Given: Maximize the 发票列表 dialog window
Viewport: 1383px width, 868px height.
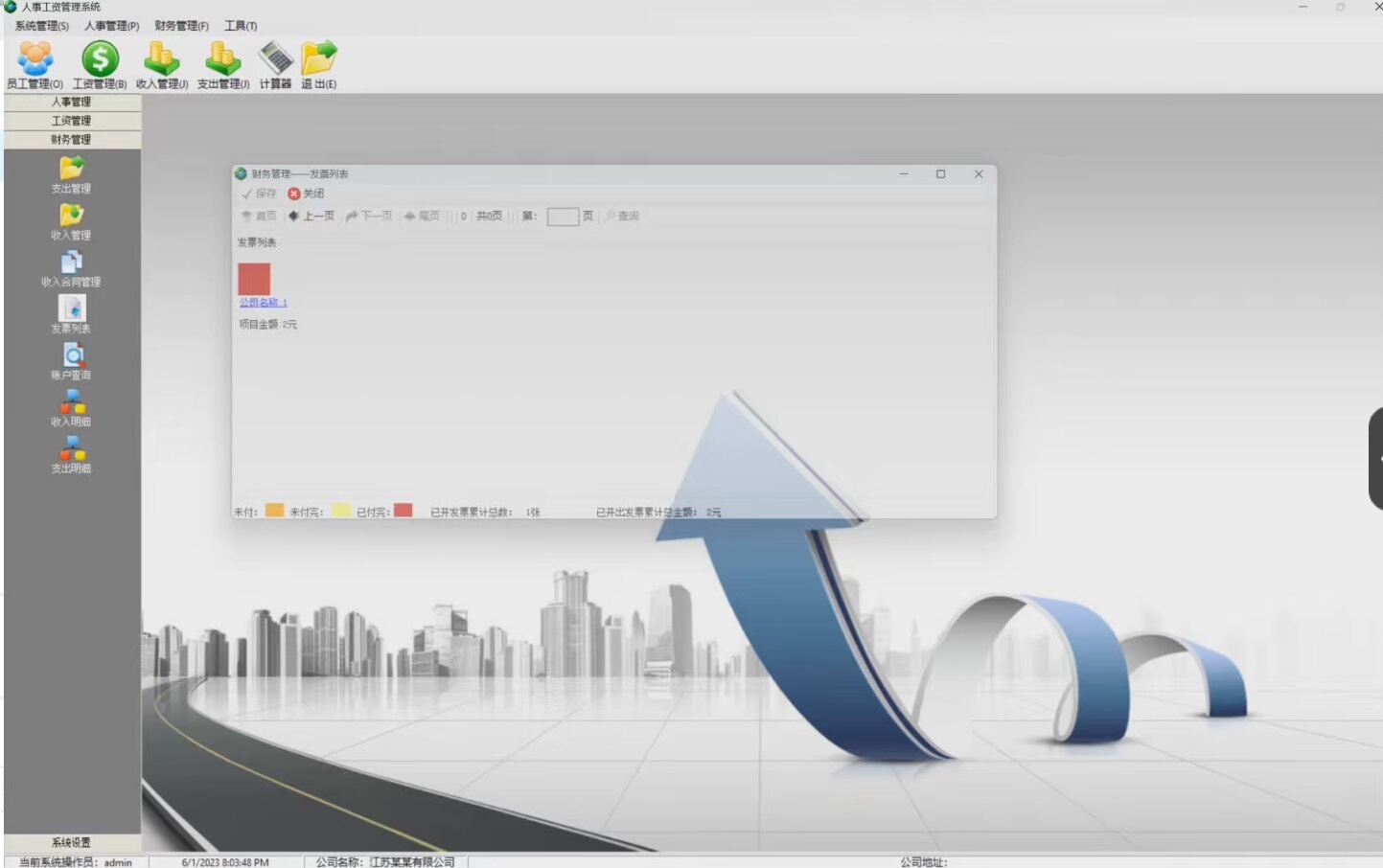Looking at the screenshot, I should [941, 174].
